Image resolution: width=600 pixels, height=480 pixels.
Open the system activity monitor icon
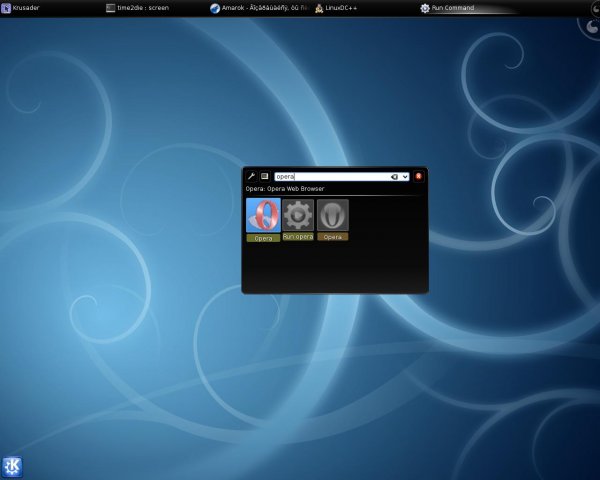pyautogui.click(x=265, y=176)
